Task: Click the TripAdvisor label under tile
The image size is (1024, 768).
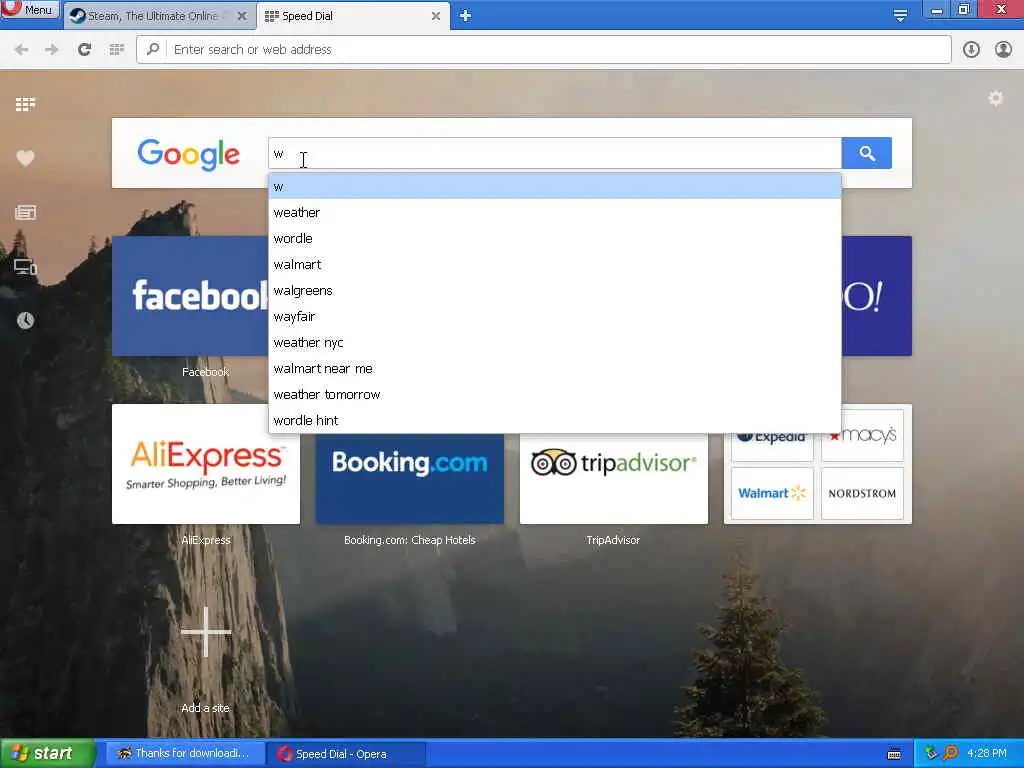Action: [x=613, y=540]
